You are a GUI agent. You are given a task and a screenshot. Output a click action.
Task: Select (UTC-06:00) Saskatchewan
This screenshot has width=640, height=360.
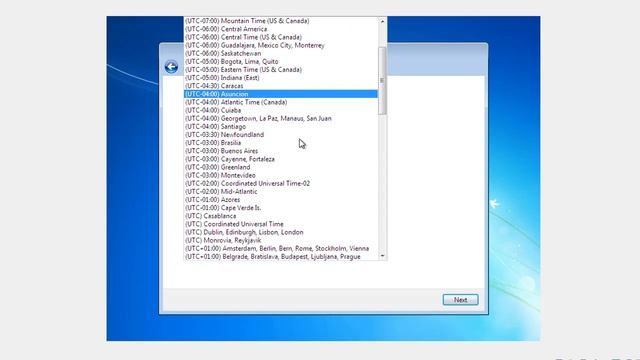click(281, 53)
